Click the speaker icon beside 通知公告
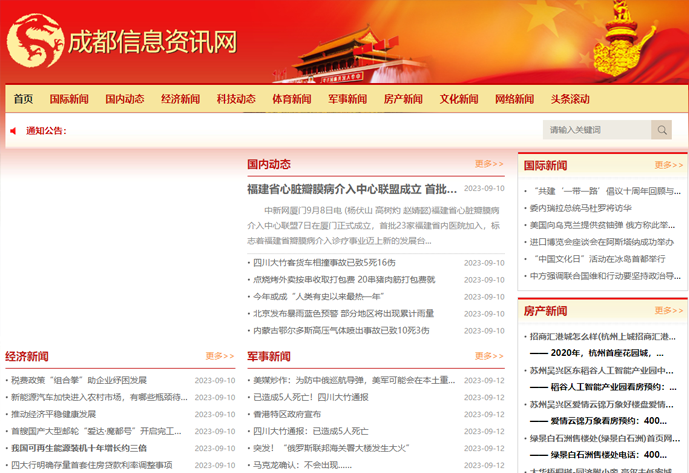 [13, 130]
